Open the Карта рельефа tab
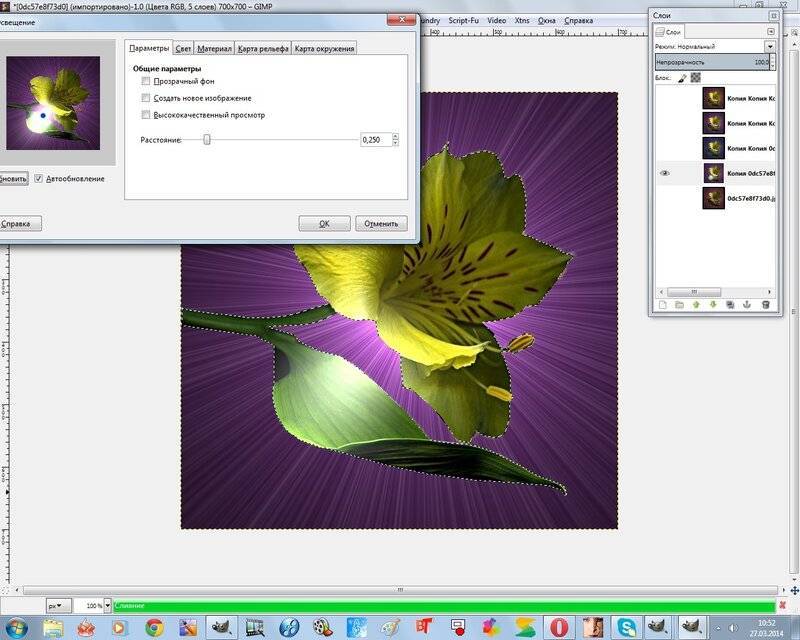Viewport: 800px width, 640px height. [x=263, y=48]
